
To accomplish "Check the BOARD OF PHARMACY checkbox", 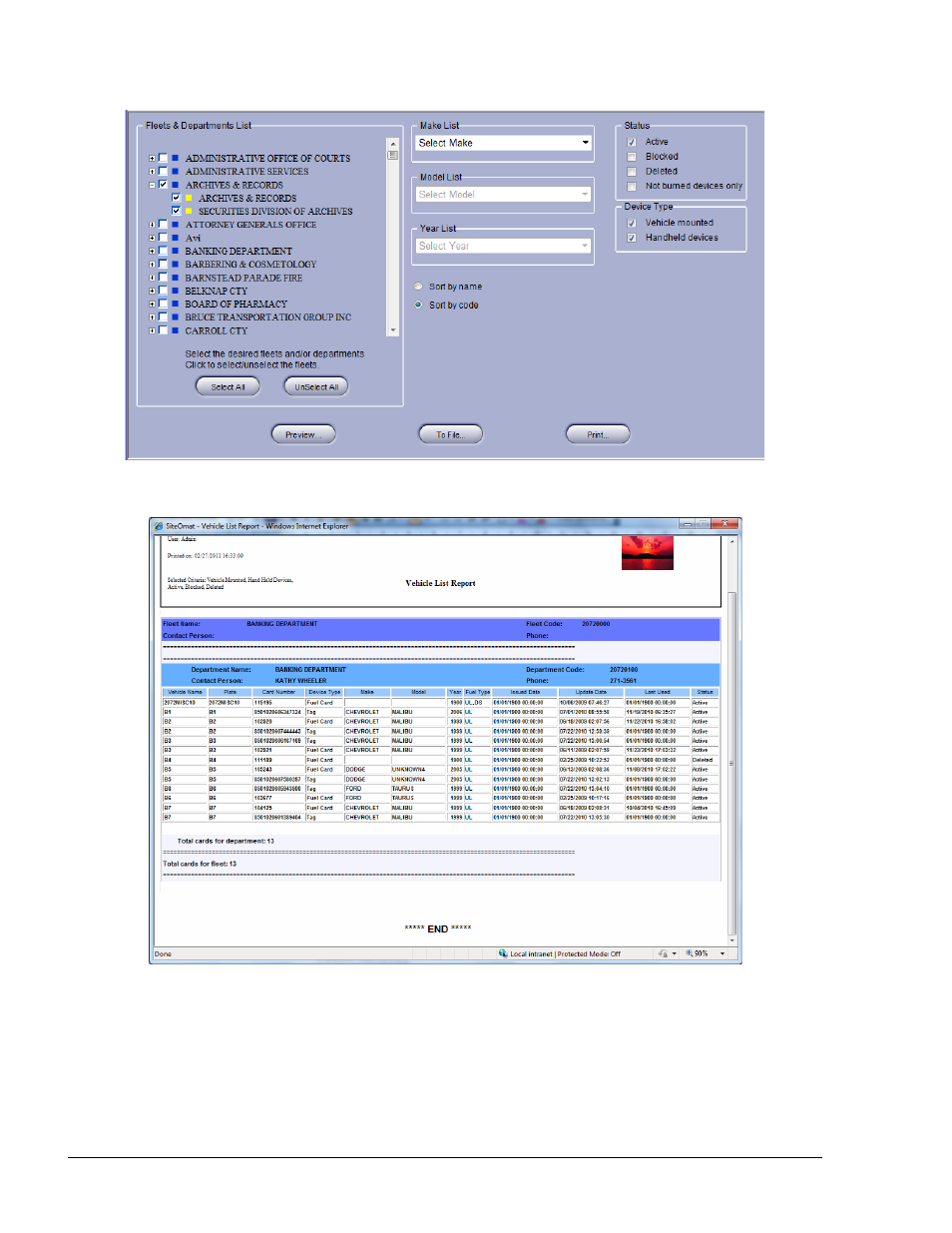I will tap(163, 304).
